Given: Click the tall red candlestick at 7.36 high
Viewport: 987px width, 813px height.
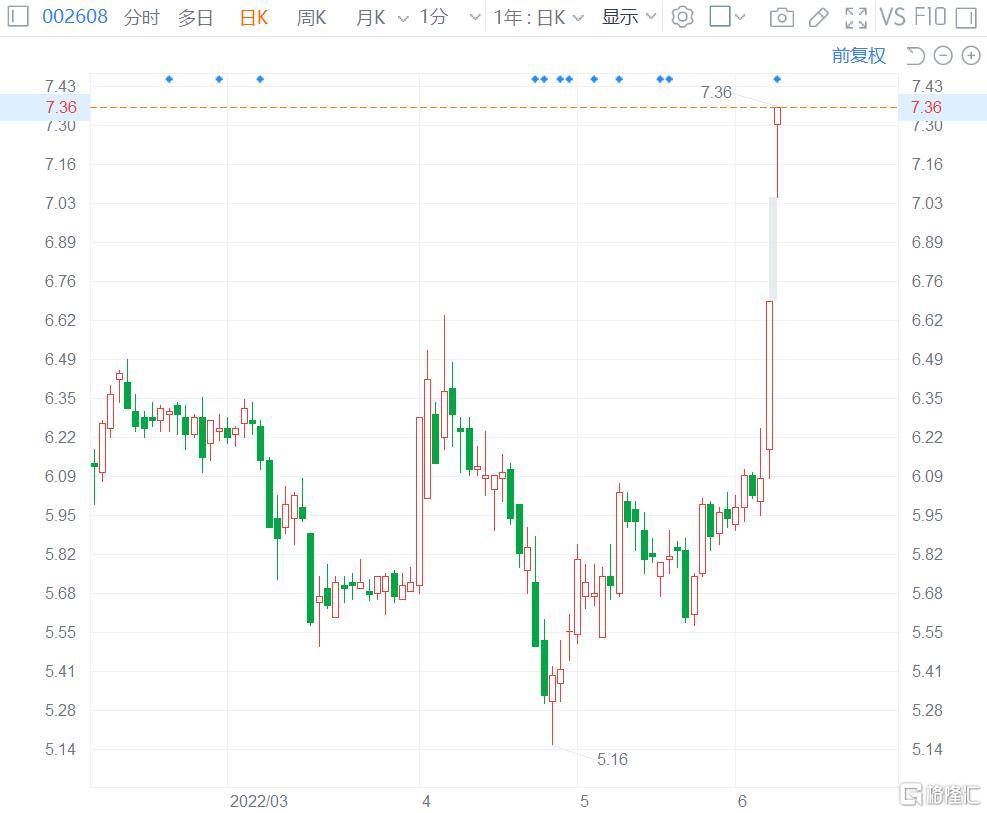Looking at the screenshot, I should point(778,152).
